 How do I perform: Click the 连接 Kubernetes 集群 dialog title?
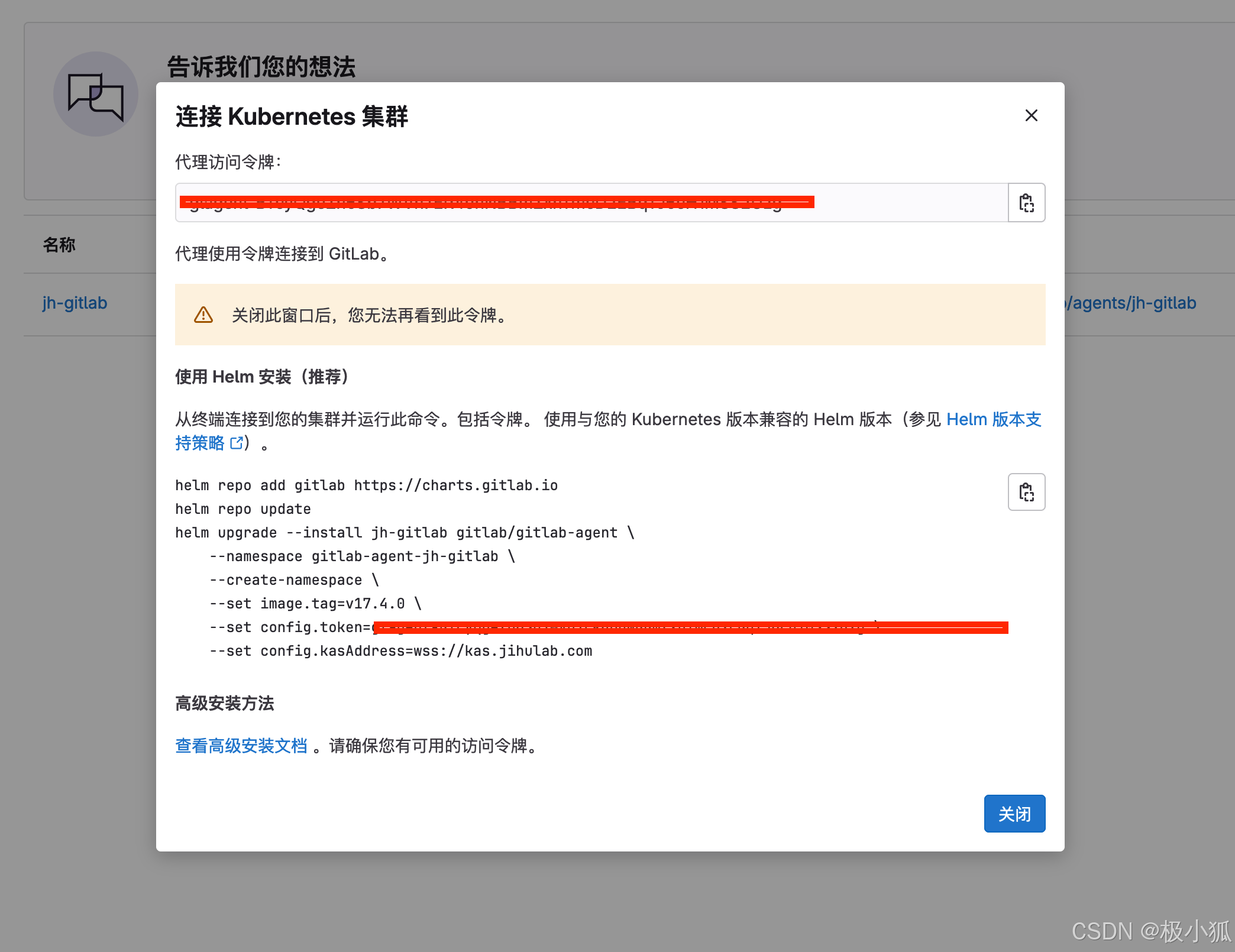point(292,116)
